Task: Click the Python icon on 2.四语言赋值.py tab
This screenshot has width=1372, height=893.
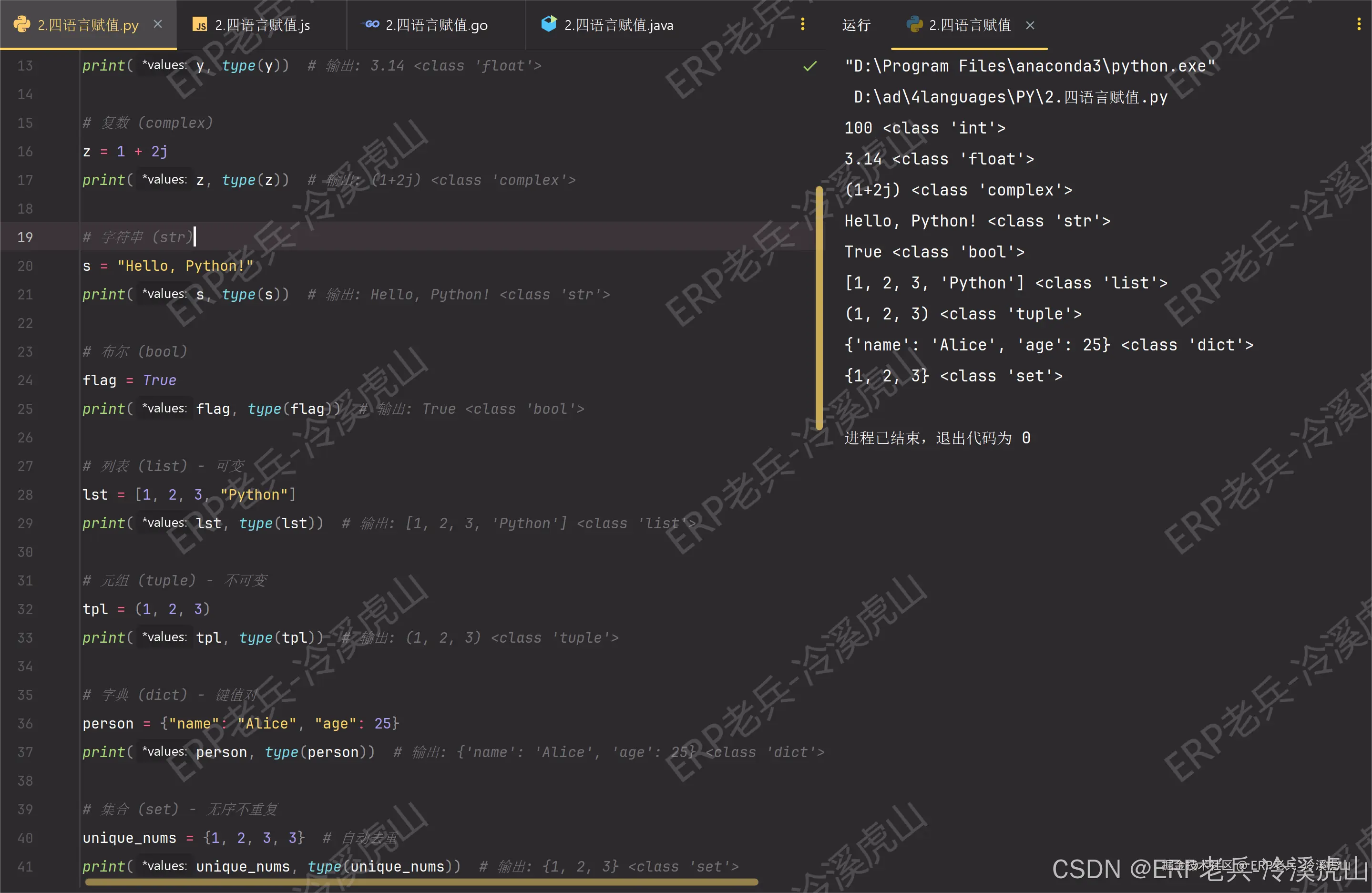Action: (x=22, y=25)
